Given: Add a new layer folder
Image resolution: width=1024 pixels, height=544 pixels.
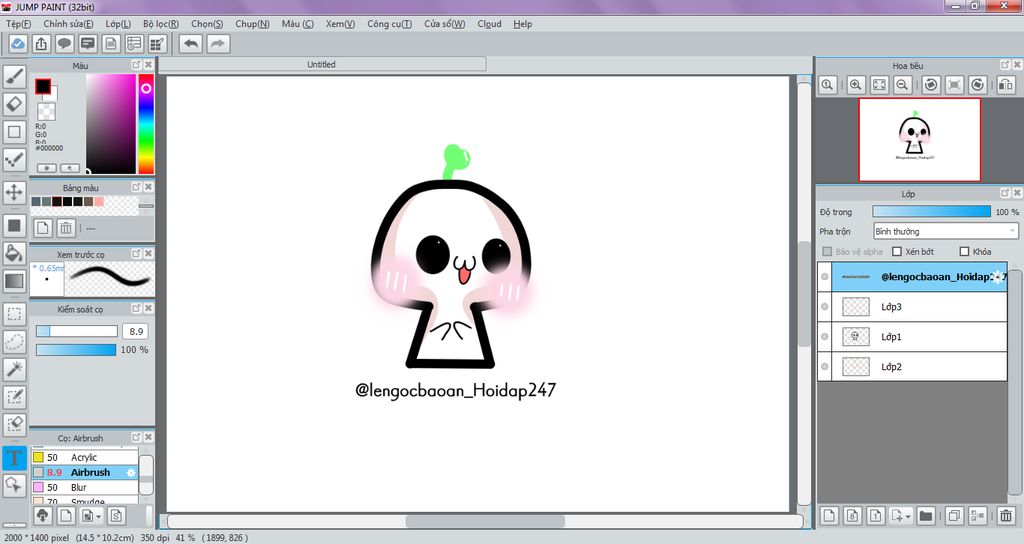Looking at the screenshot, I should [925, 516].
